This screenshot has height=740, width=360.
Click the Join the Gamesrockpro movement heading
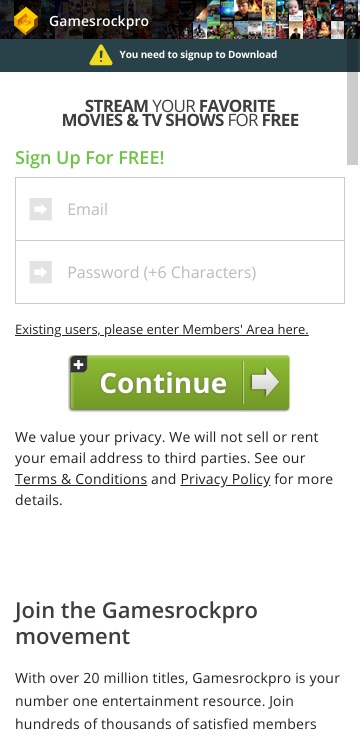136,623
